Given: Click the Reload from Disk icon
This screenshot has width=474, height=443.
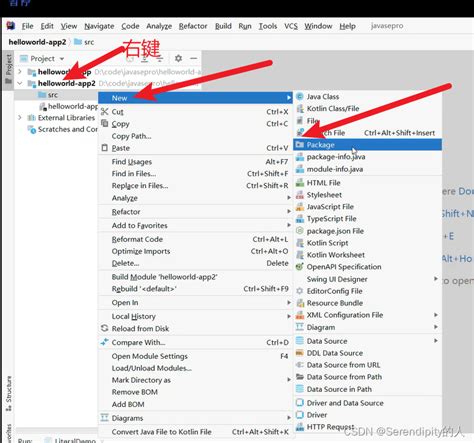Looking at the screenshot, I should pyautogui.click(x=105, y=328).
